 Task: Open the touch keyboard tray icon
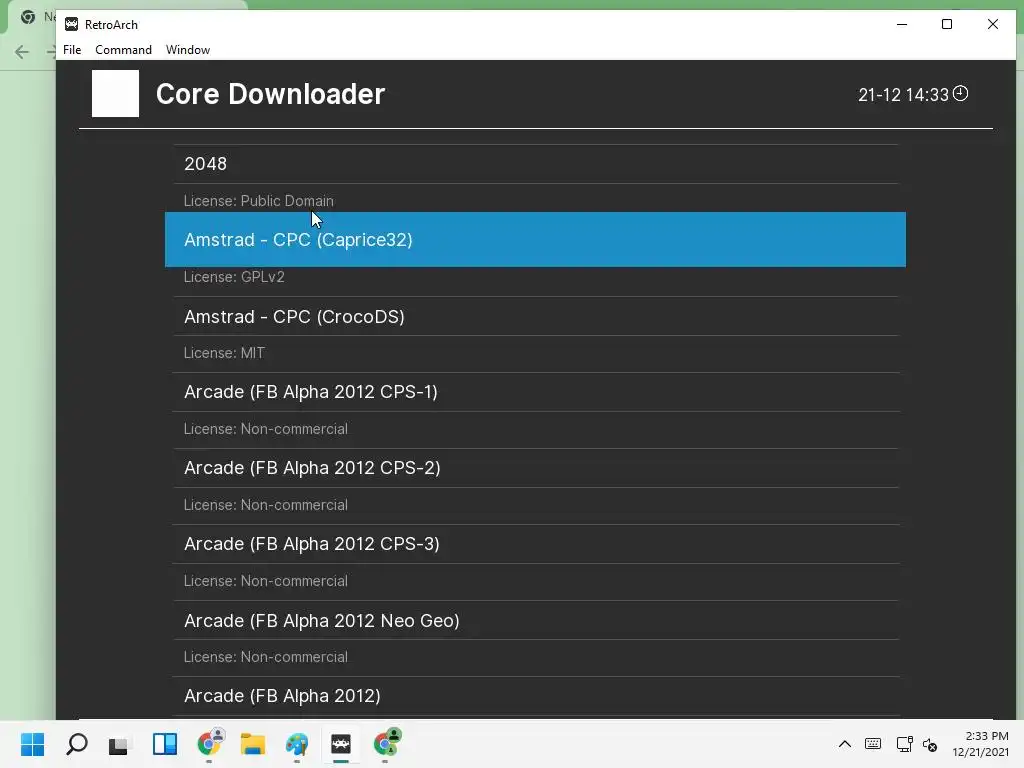click(872, 744)
